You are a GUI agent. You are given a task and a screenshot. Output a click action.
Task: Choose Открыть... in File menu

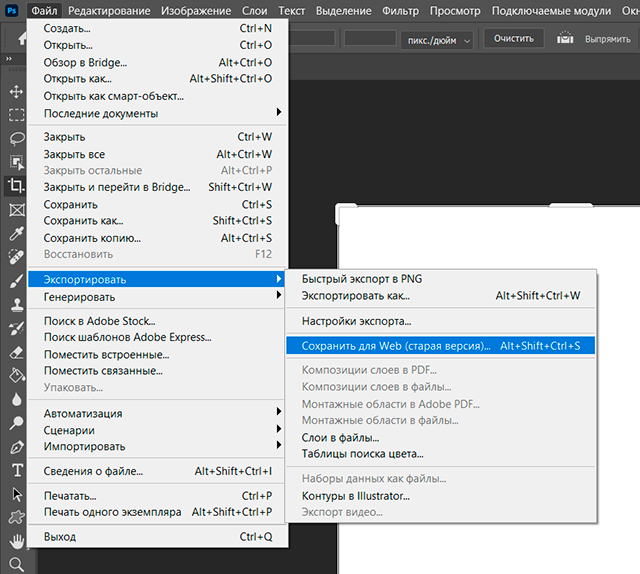[x=158, y=45]
